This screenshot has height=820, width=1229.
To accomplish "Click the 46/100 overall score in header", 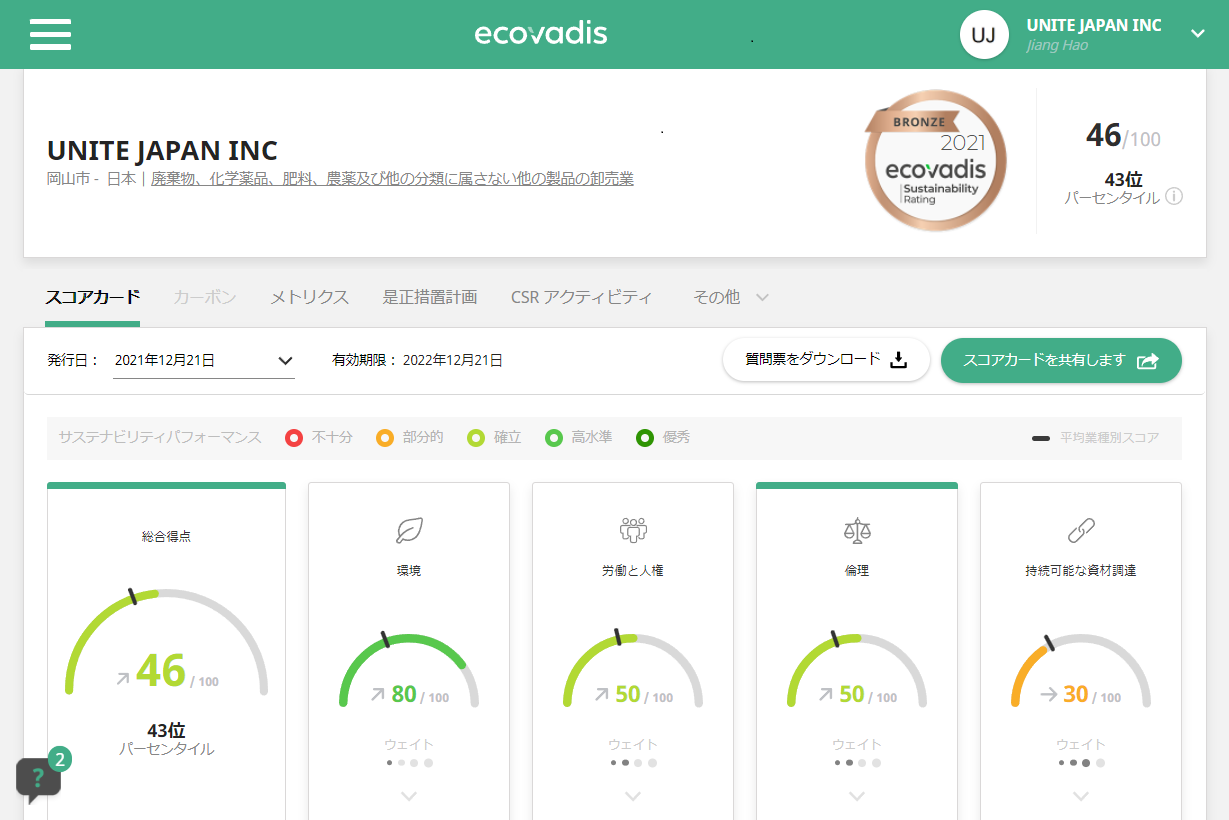I will (x=1123, y=136).
